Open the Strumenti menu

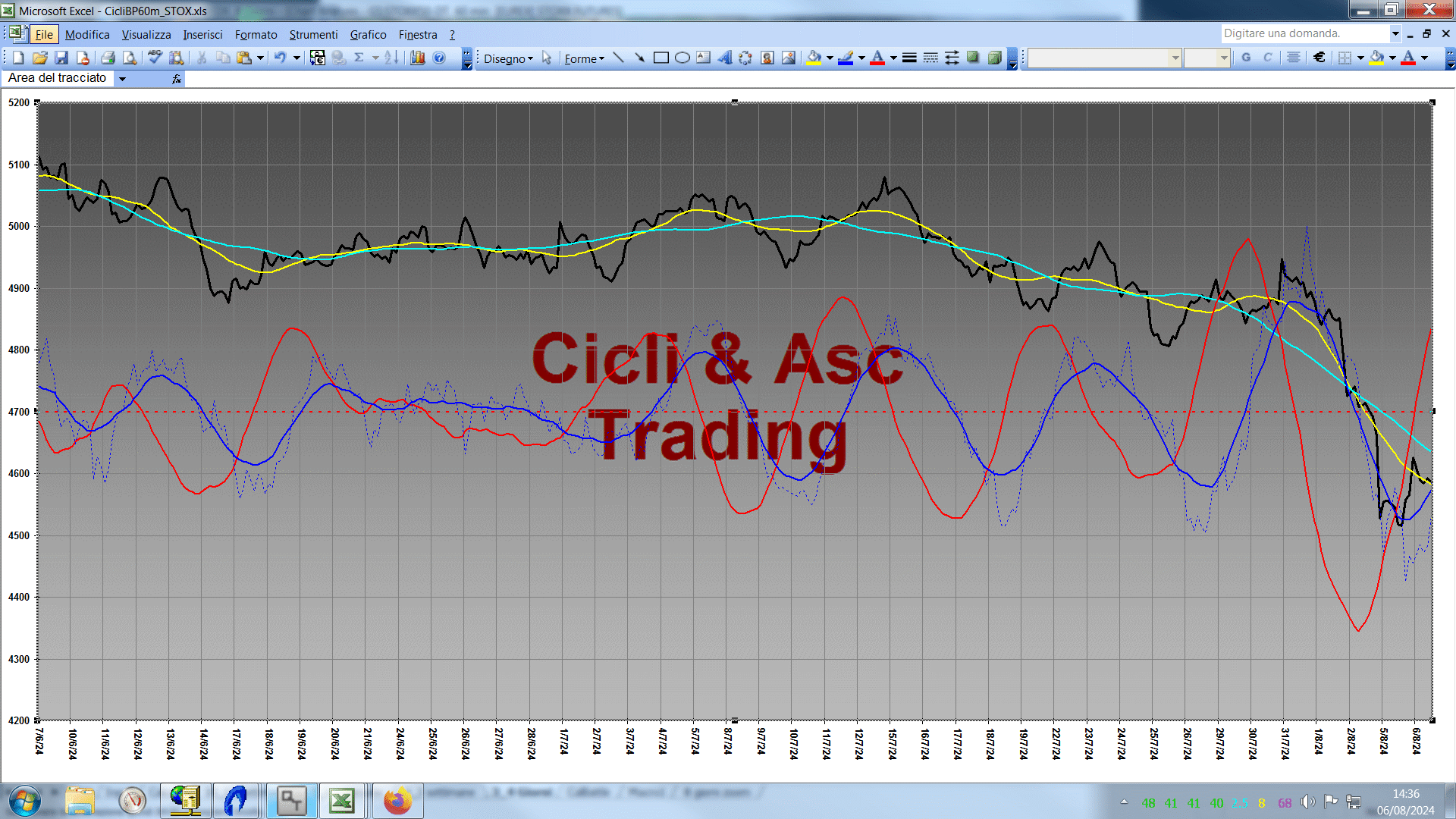click(x=313, y=34)
